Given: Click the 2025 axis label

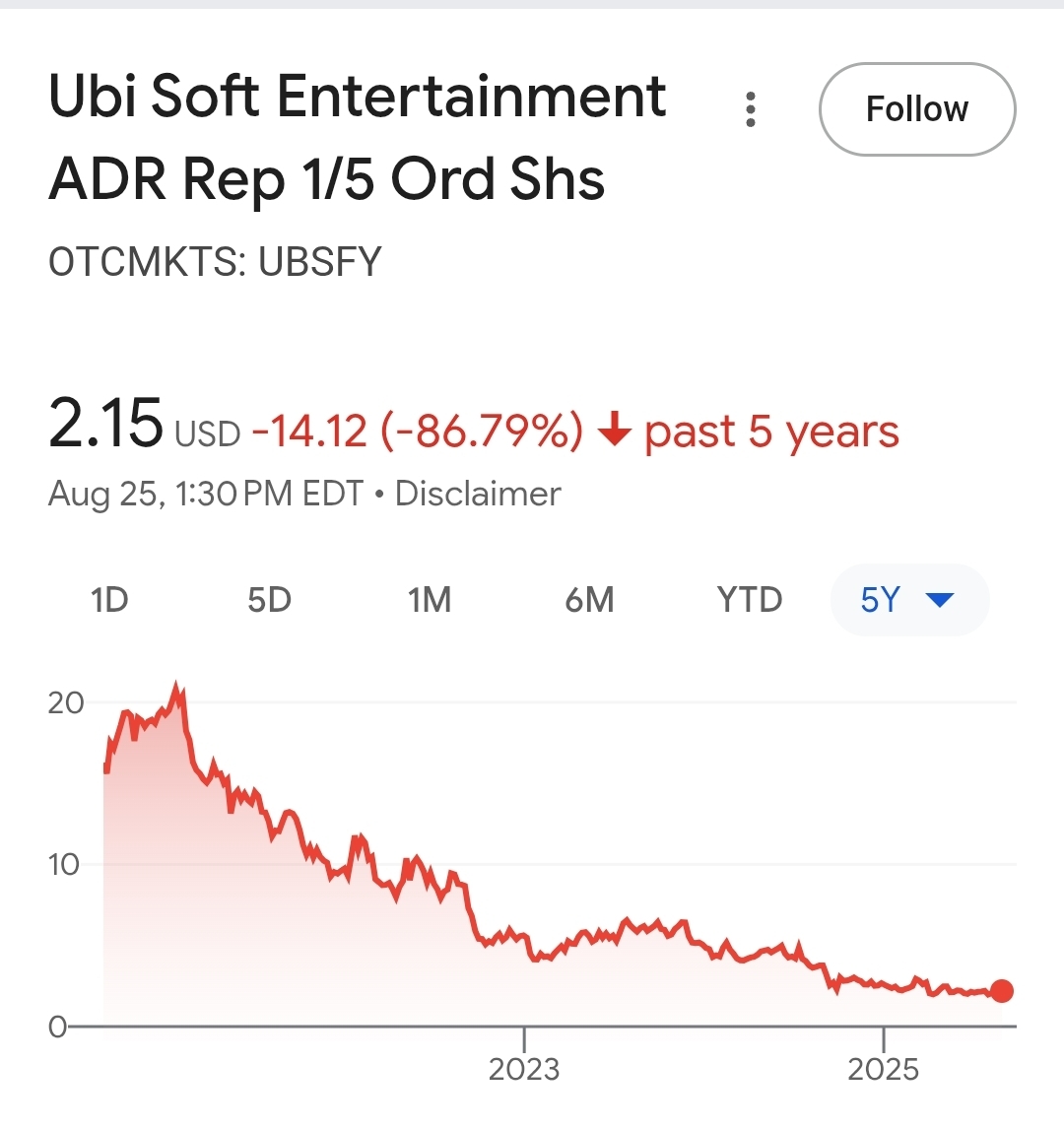Looking at the screenshot, I should pos(883,1070).
